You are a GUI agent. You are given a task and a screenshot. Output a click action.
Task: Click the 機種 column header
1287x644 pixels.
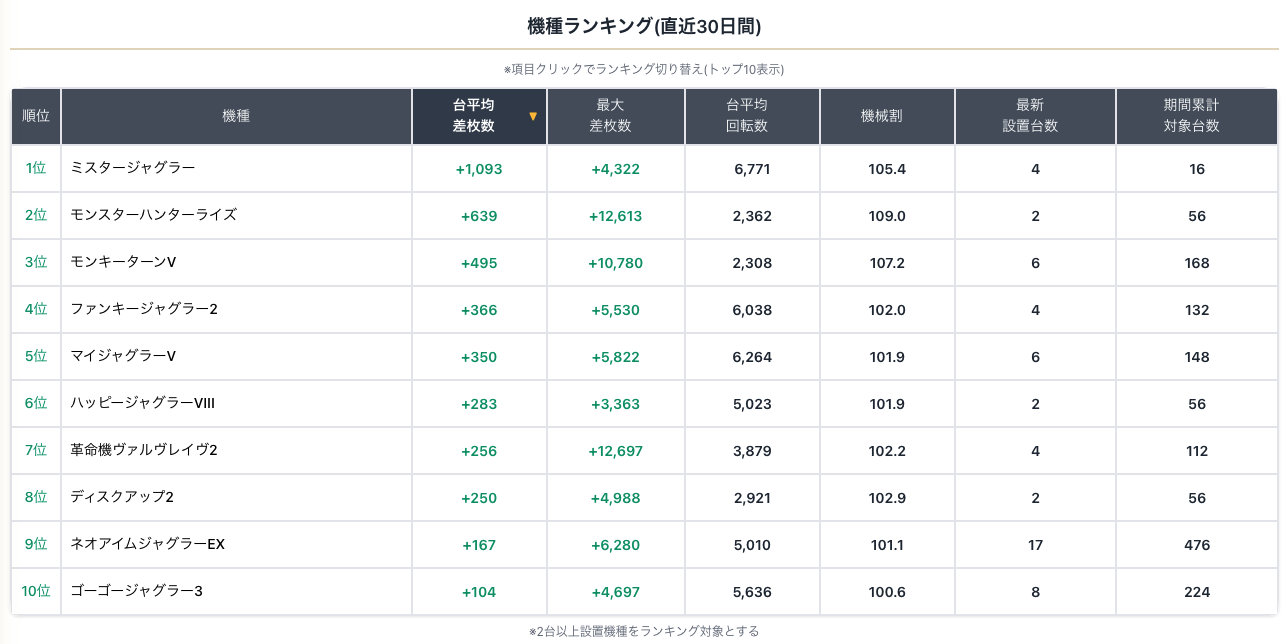236,116
